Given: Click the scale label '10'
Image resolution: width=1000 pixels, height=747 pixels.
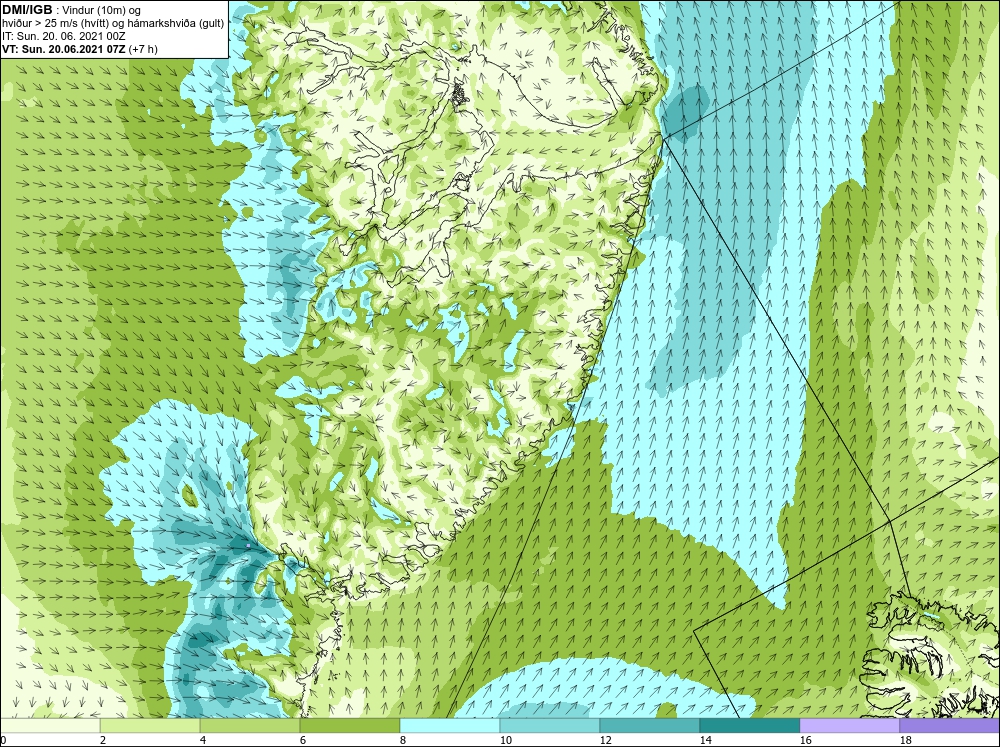Looking at the screenshot, I should 505,740.
